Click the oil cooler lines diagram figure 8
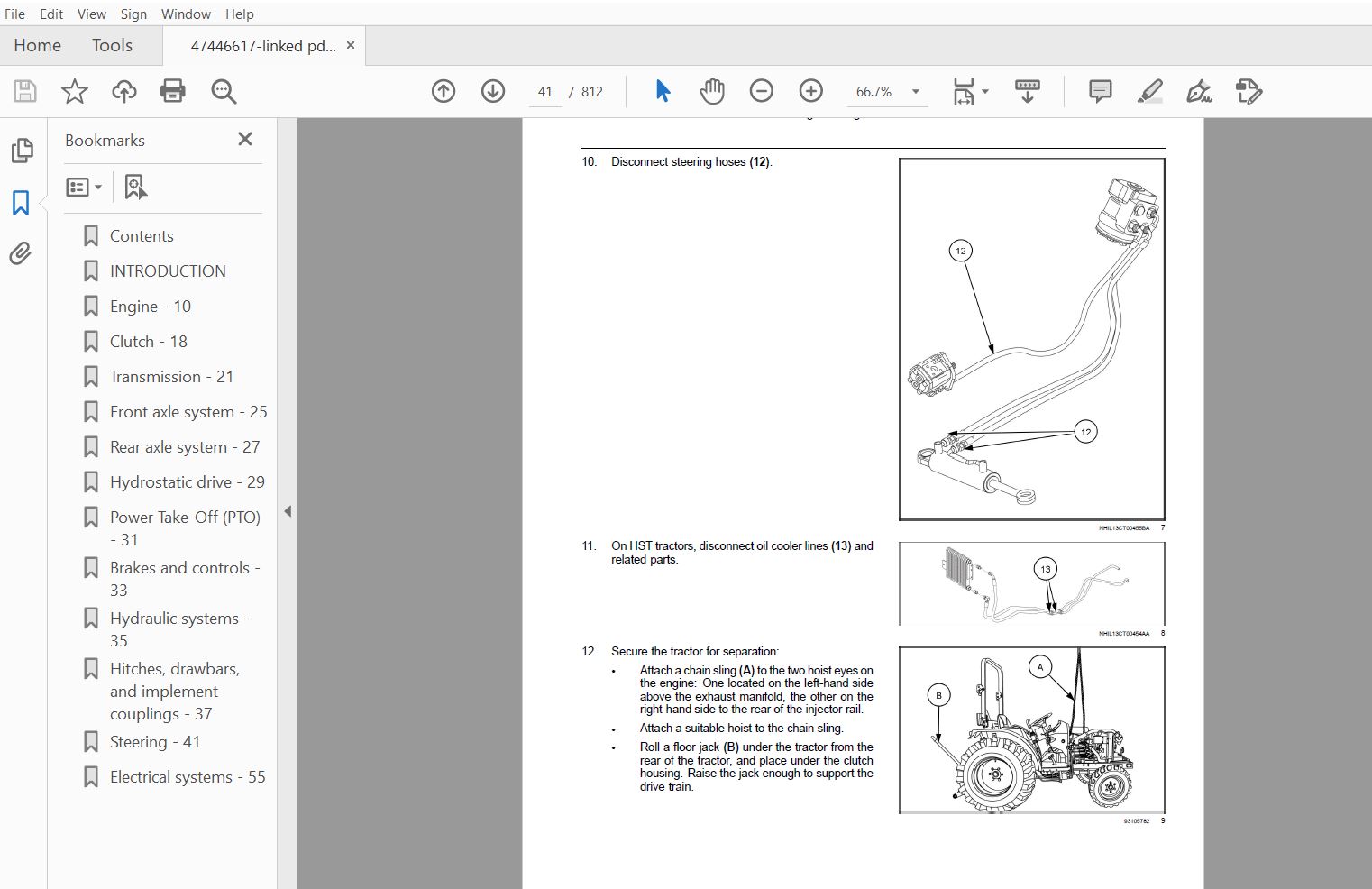The width and height of the screenshot is (1372, 889). [1031, 583]
